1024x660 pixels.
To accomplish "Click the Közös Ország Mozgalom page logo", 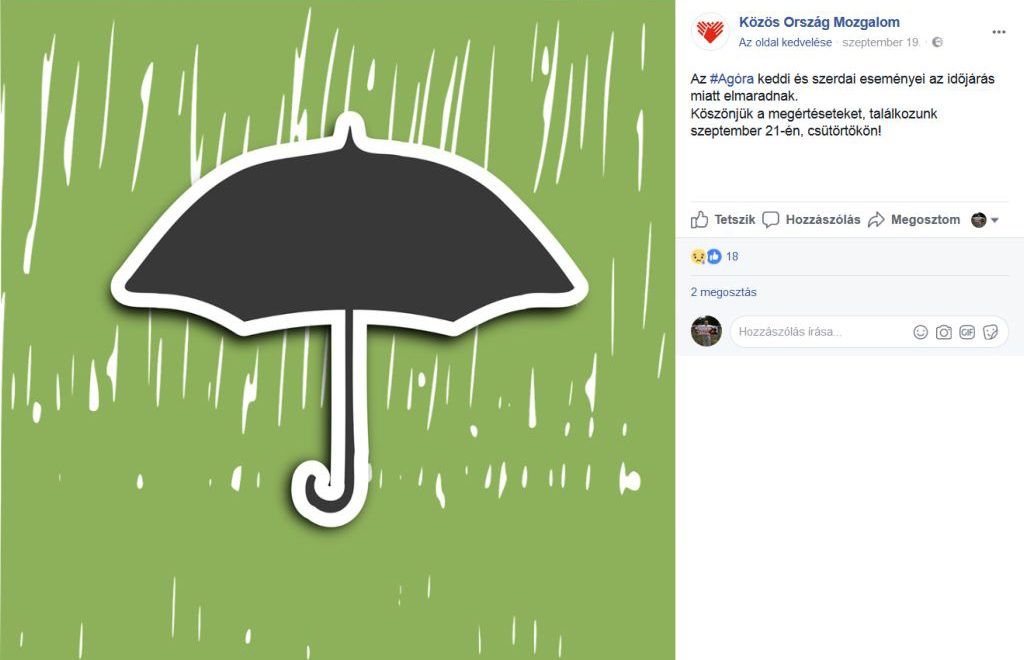I will (x=710, y=31).
